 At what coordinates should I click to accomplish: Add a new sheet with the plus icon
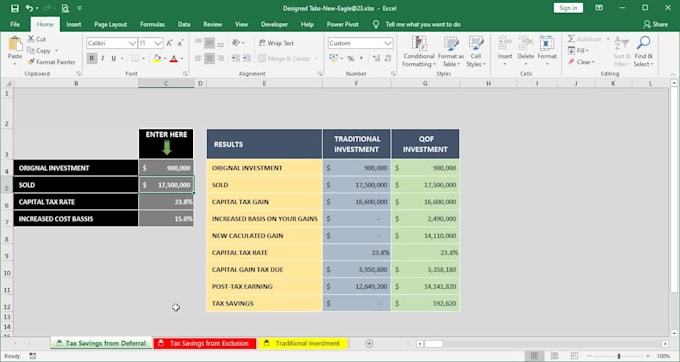(369, 343)
